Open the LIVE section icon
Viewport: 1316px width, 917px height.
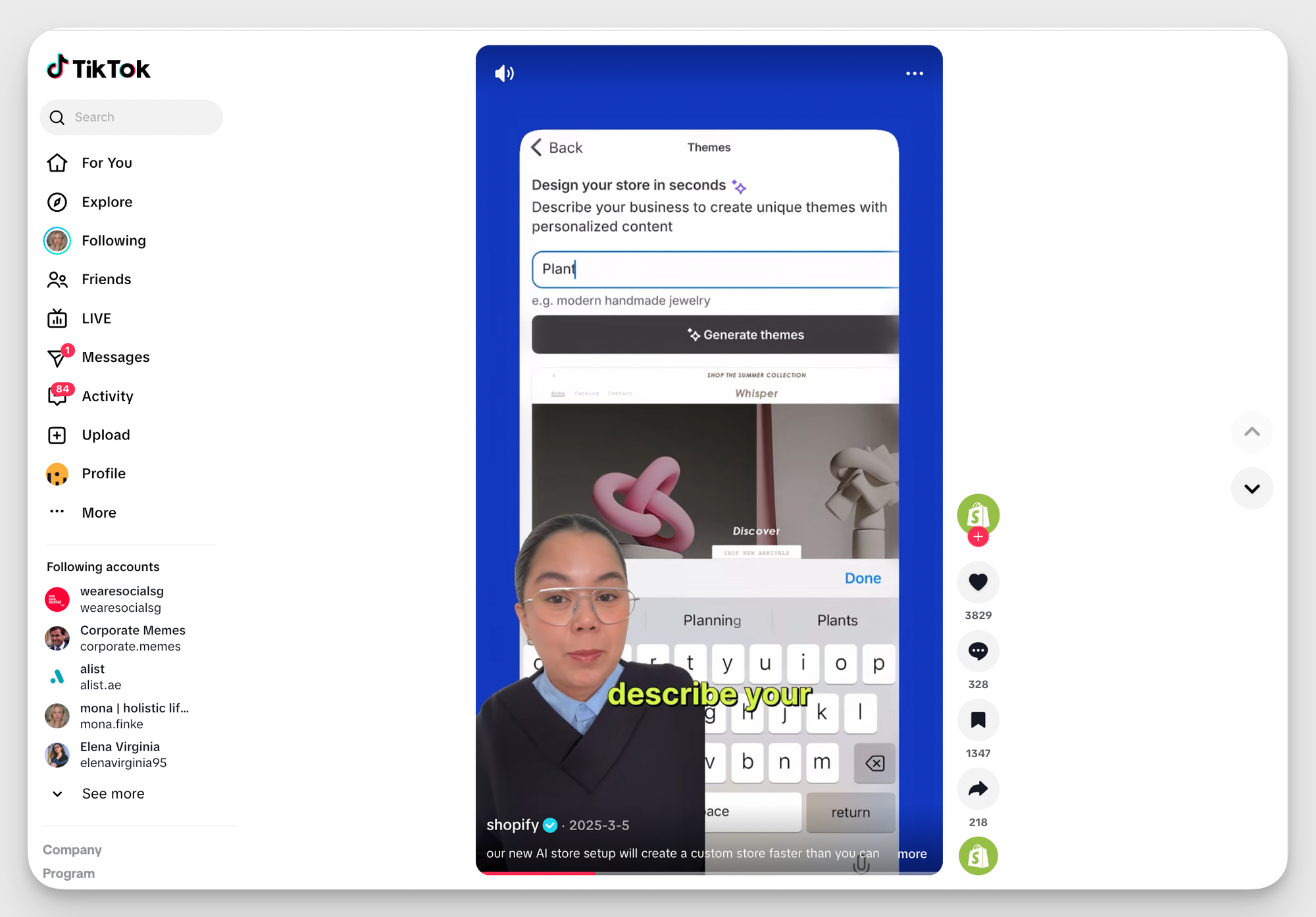point(57,318)
